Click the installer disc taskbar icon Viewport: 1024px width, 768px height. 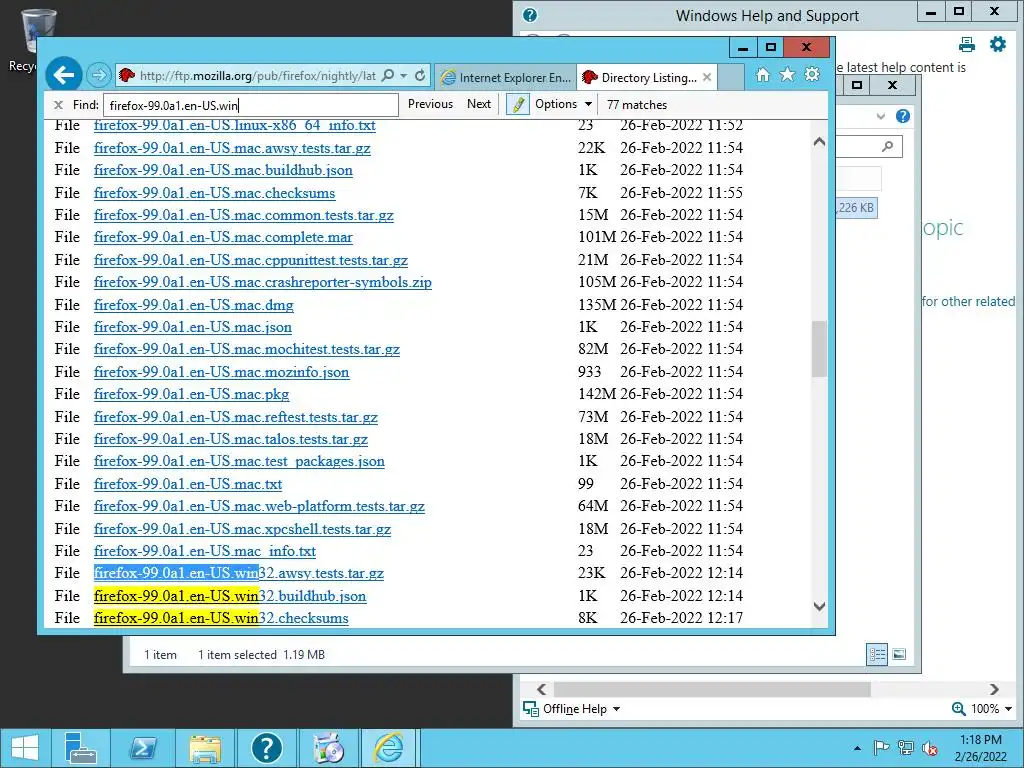[x=328, y=748]
